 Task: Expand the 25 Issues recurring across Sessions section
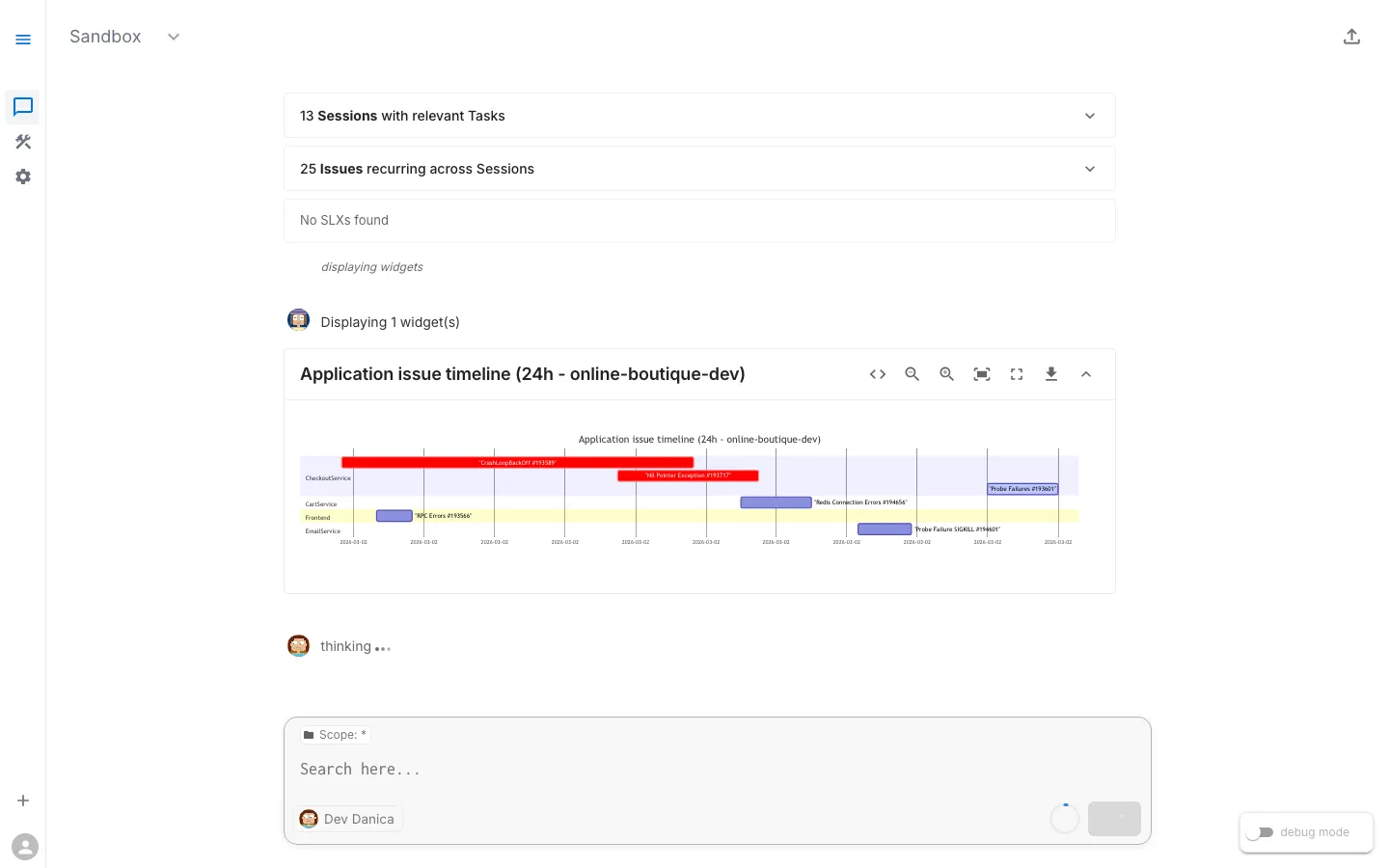coord(1089,168)
